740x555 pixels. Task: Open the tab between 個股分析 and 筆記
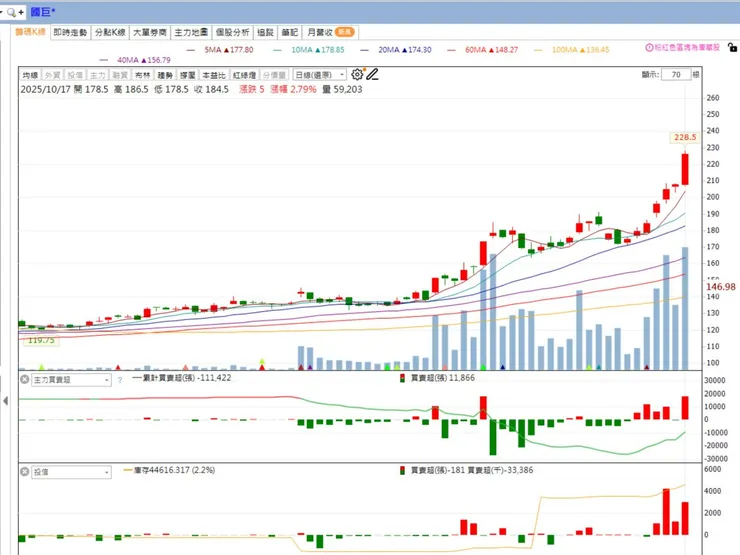click(265, 32)
